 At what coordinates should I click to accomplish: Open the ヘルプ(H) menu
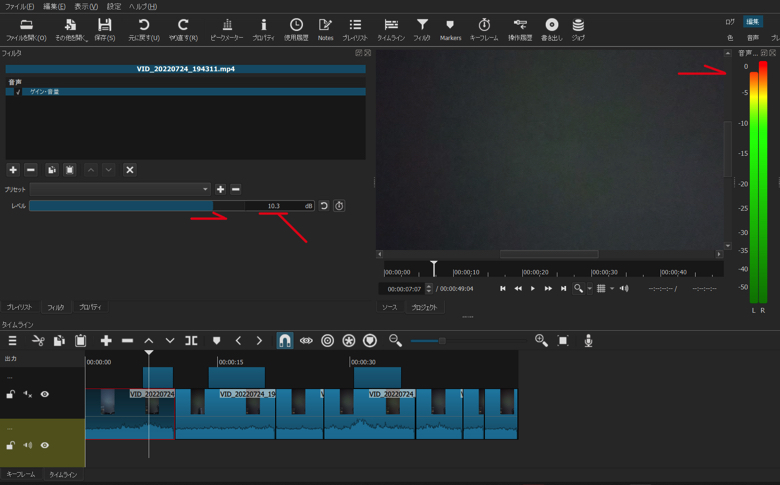143,6
